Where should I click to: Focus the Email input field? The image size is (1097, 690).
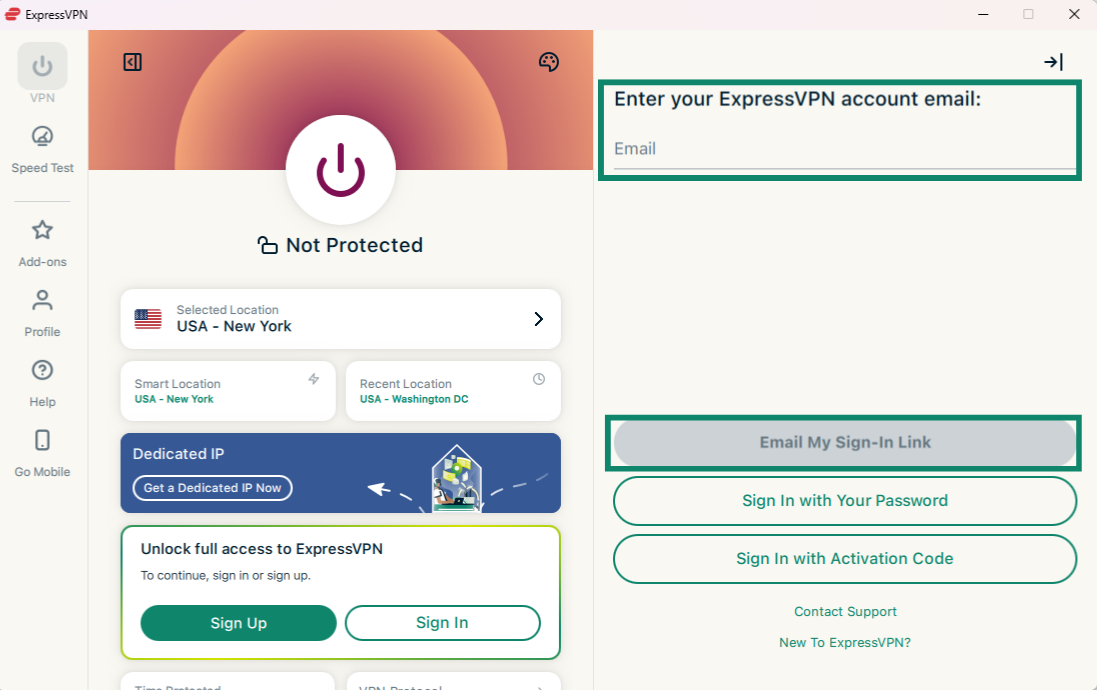(x=844, y=149)
